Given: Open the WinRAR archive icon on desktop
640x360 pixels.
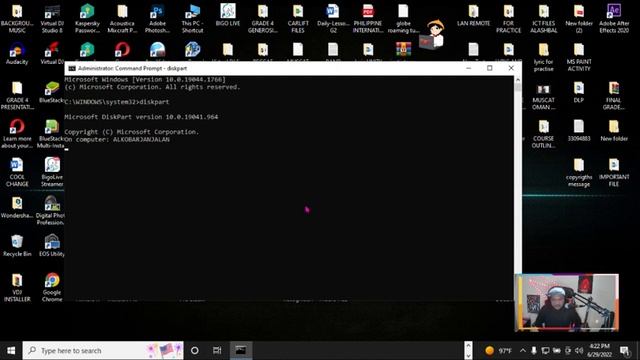Looking at the screenshot, I should (x=403, y=49).
